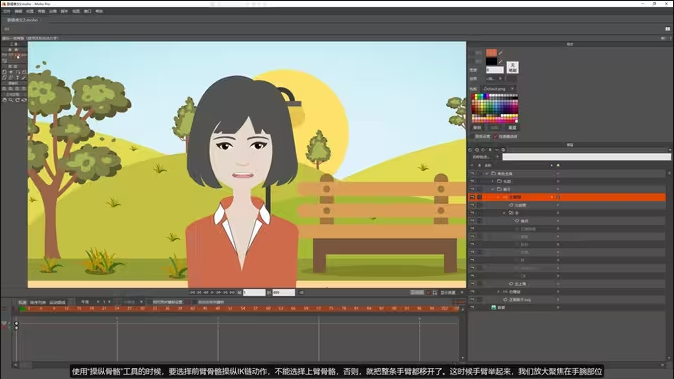Open the Bone menu (骨骼)
Viewport: 674px width, 379px height.
click(x=41, y=11)
